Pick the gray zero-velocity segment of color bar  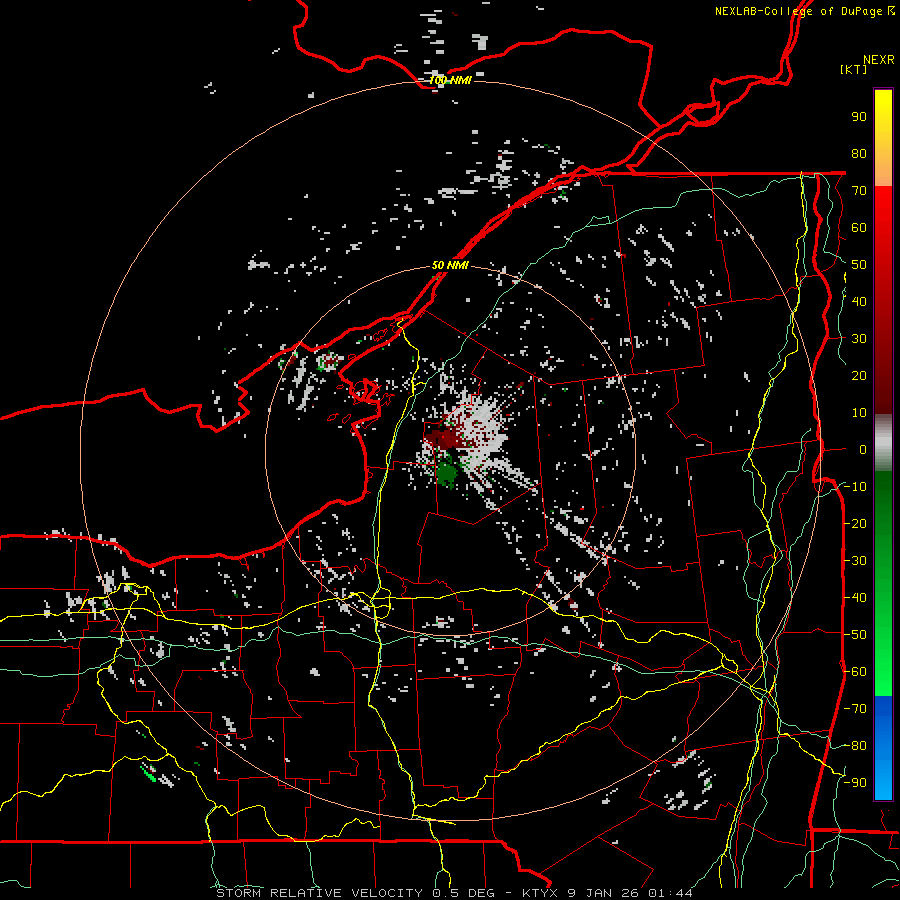[x=883, y=443]
